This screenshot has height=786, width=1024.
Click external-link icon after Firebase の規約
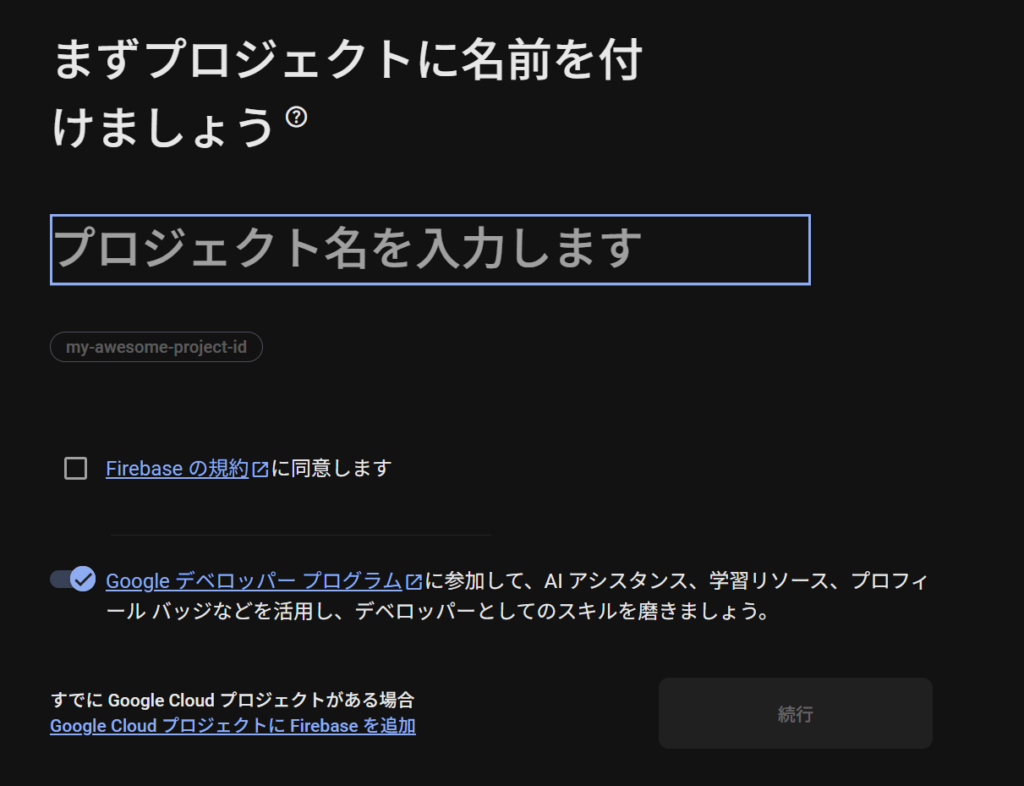point(260,469)
